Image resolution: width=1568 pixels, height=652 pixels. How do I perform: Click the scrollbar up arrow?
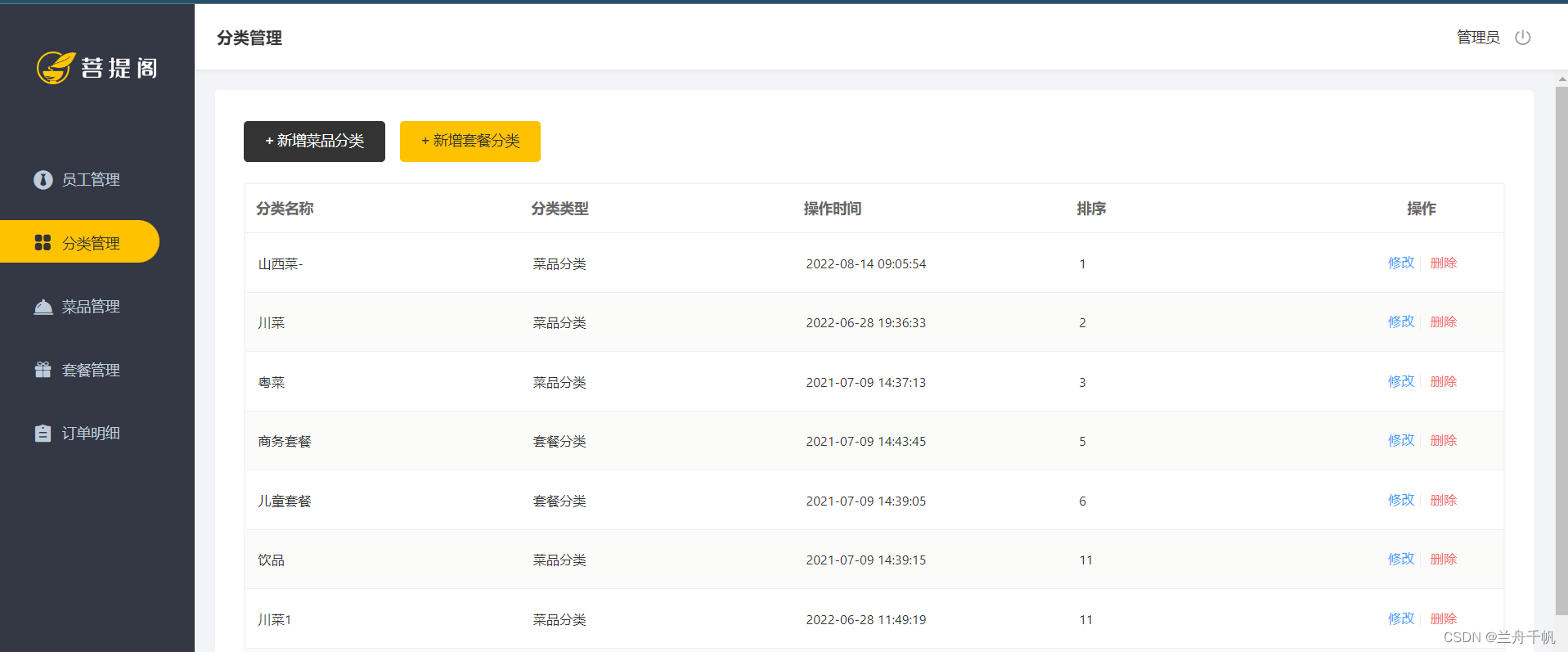pyautogui.click(x=1561, y=79)
